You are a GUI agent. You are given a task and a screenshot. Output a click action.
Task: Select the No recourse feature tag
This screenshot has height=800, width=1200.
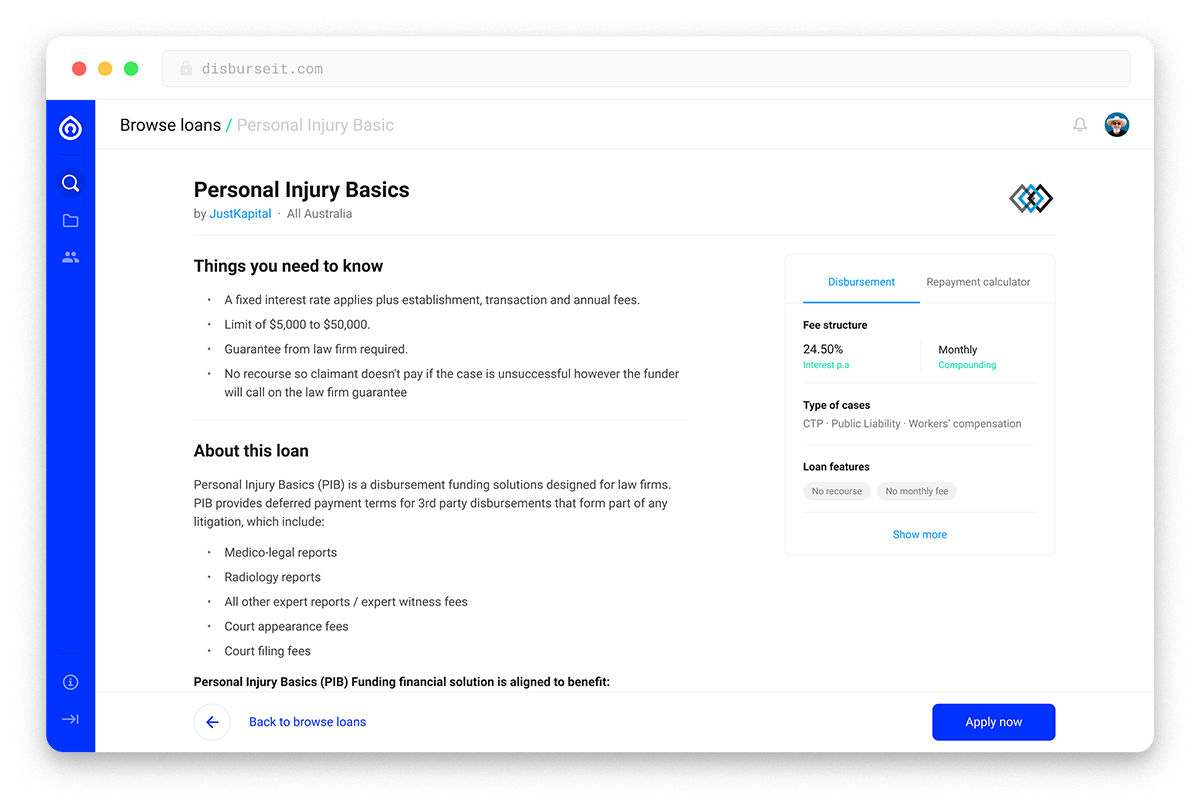(837, 491)
